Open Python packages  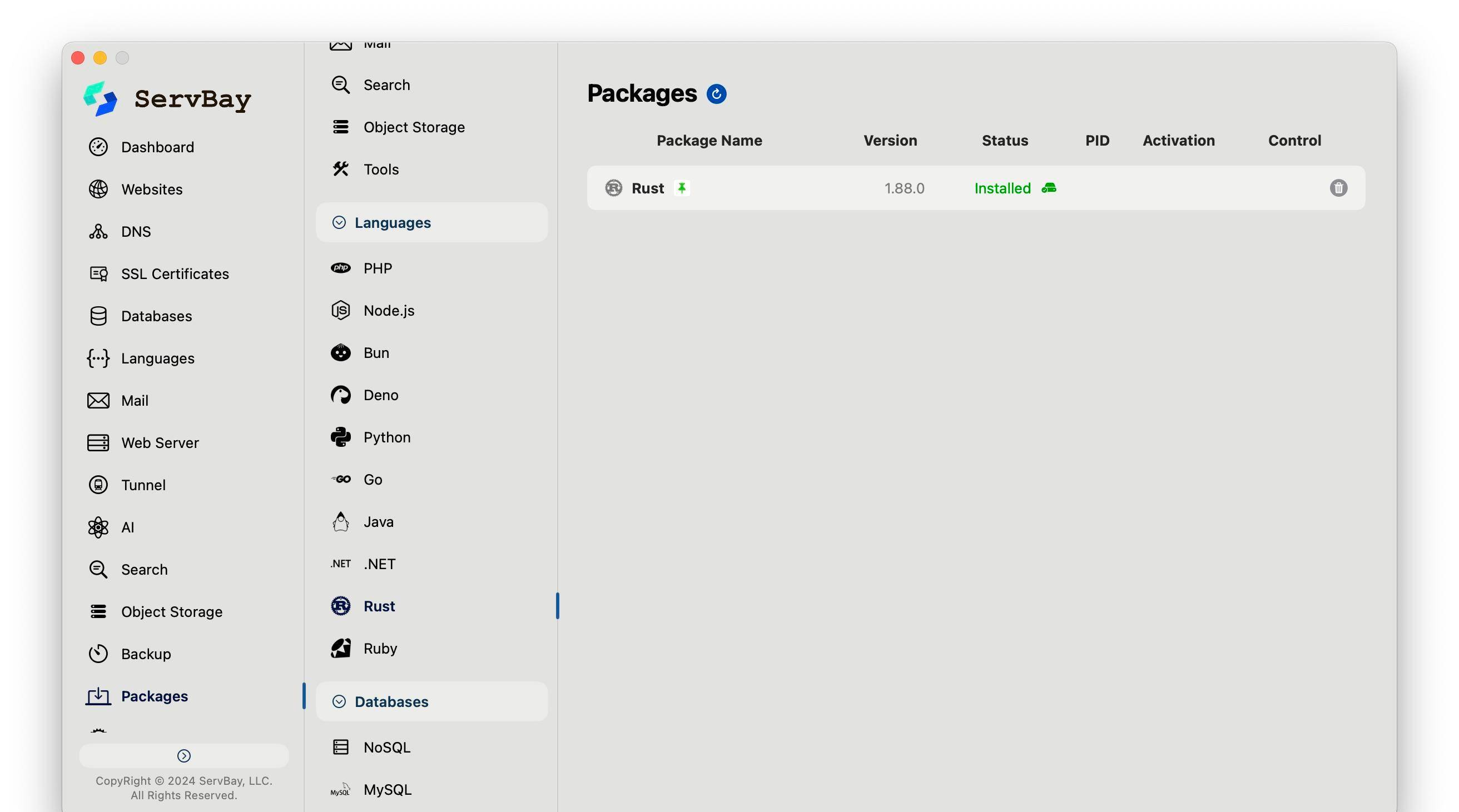[386, 437]
